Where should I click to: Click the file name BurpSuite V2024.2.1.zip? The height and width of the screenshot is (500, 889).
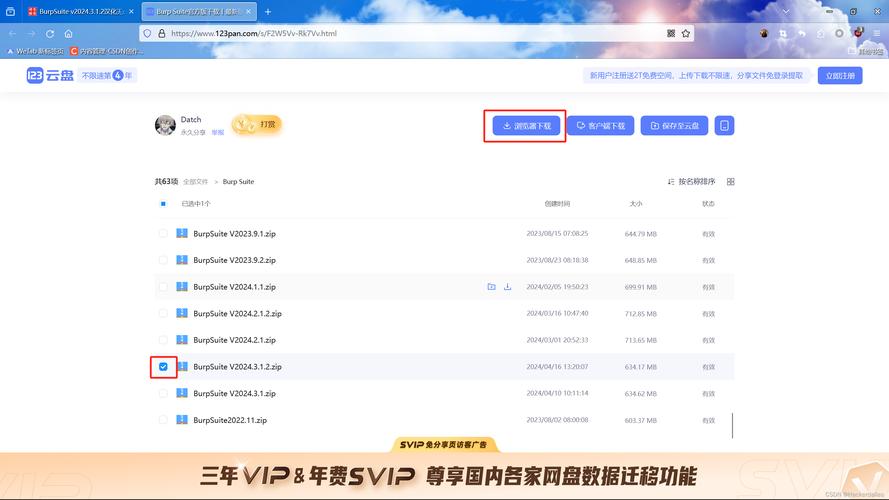pyautogui.click(x=234, y=340)
